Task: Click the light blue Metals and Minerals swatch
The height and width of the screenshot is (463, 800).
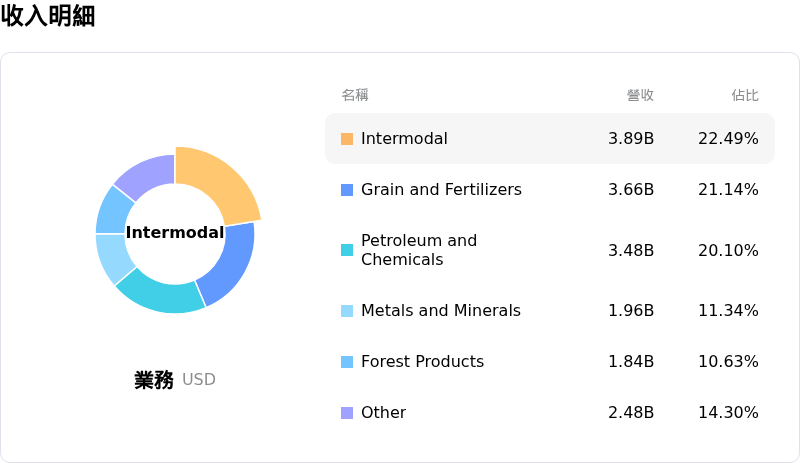Action: coord(347,311)
